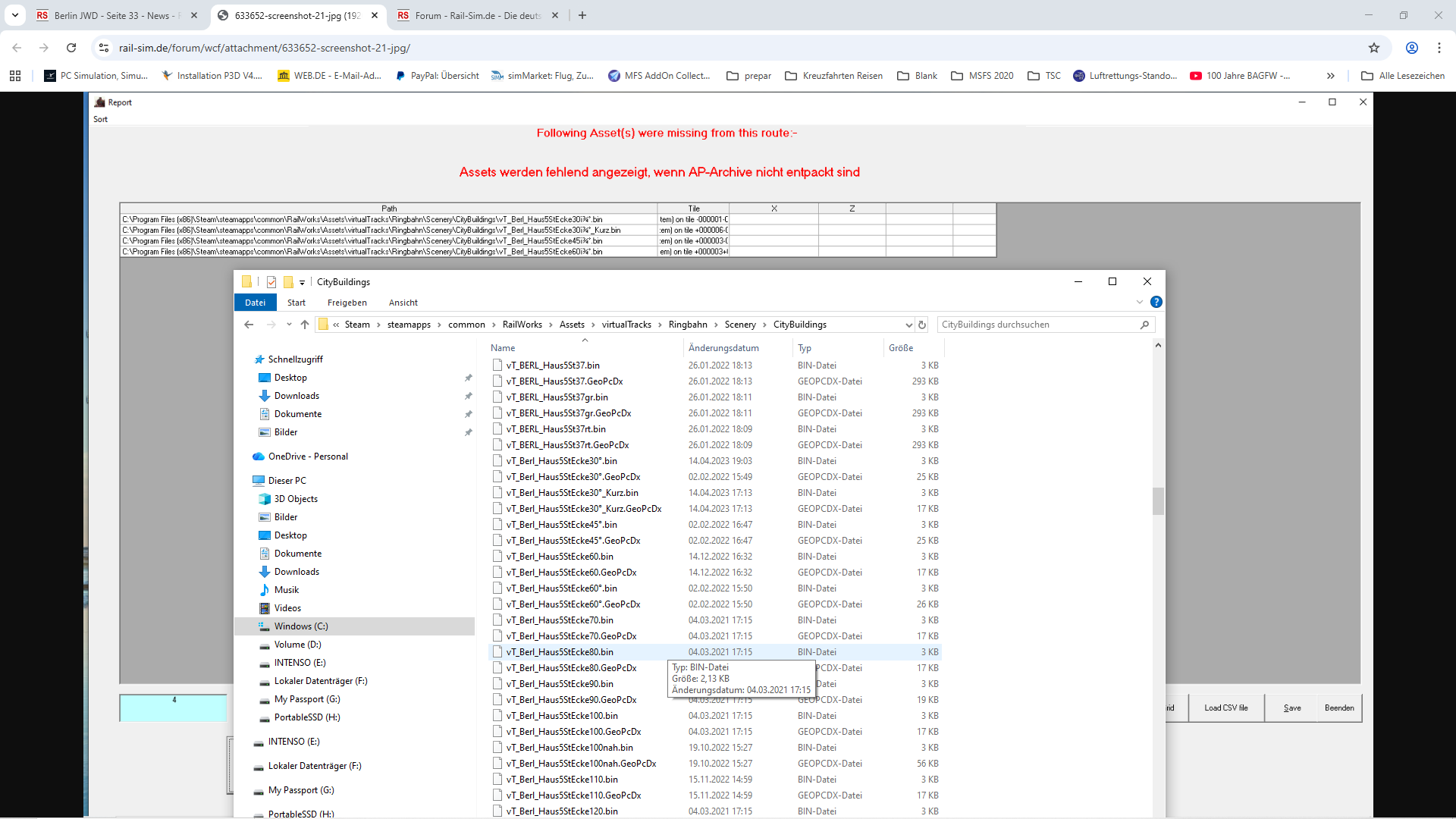Open the tab search dropdown chevron

click(15, 15)
